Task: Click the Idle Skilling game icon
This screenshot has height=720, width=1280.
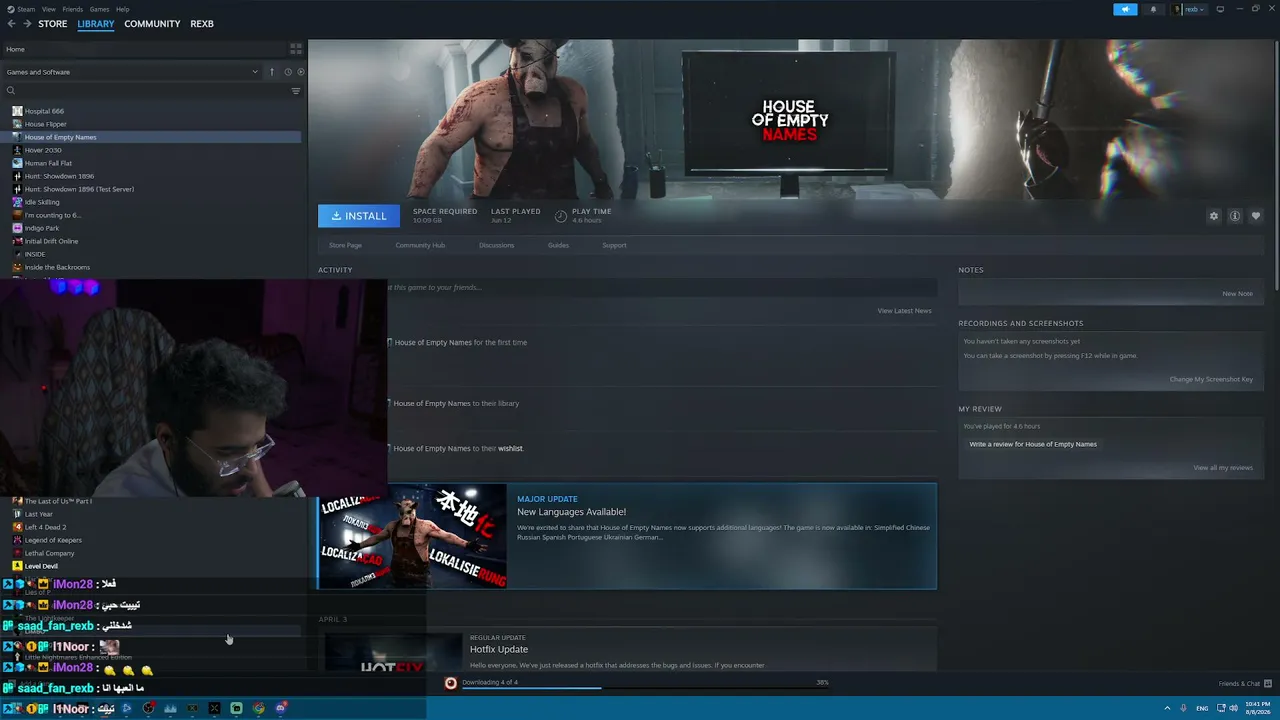Action: (x=17, y=202)
